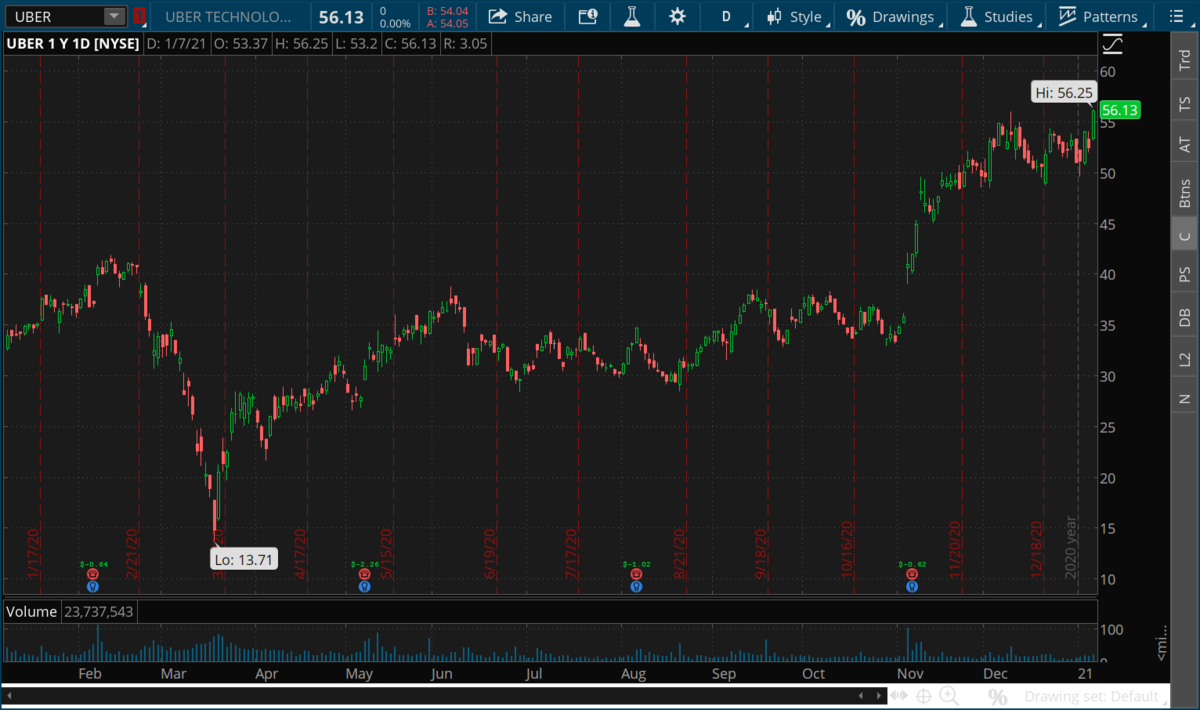Viewport: 1200px width, 710px height.
Task: Click the $-1.02 earnings estimate label
Action: [637, 565]
